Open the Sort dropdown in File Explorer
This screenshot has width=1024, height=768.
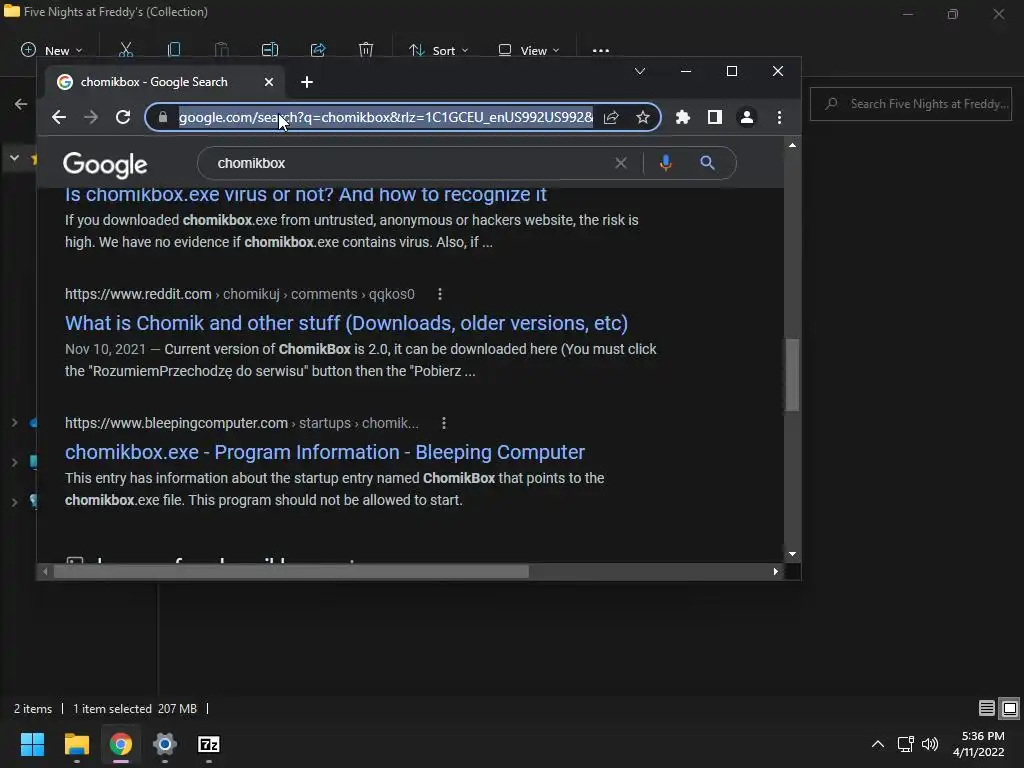[x=439, y=50]
